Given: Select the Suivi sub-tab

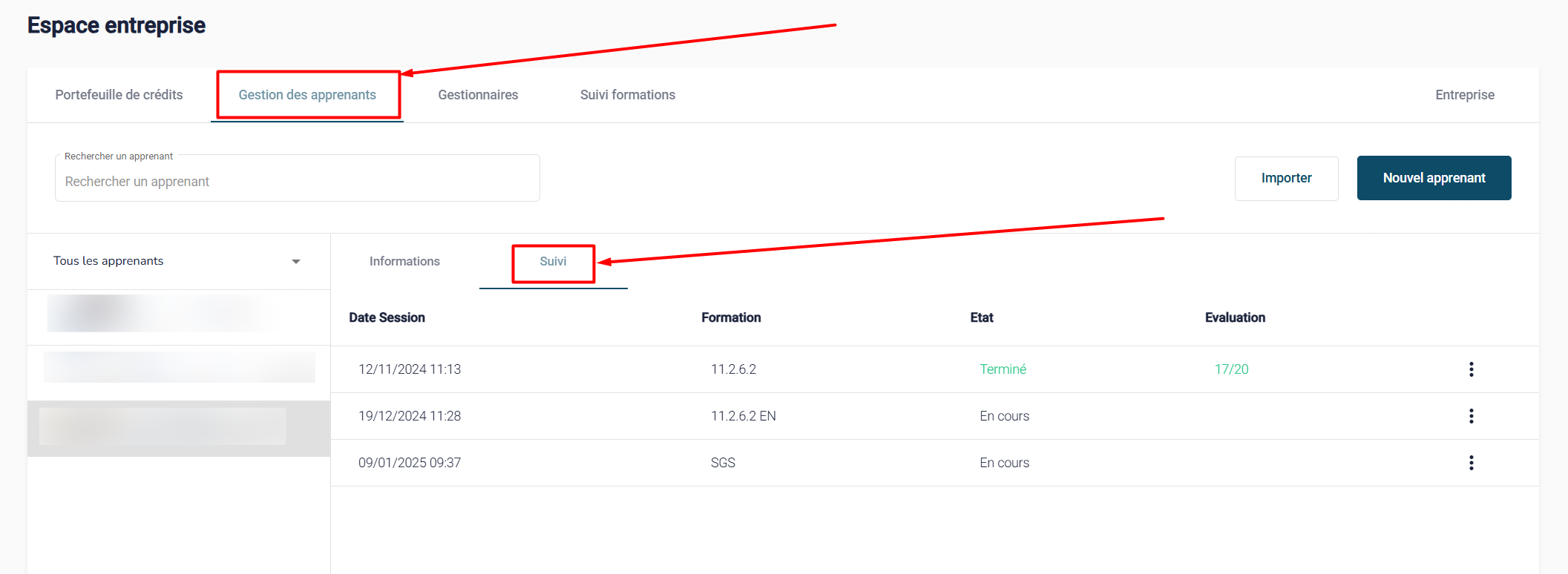Looking at the screenshot, I should [x=553, y=261].
